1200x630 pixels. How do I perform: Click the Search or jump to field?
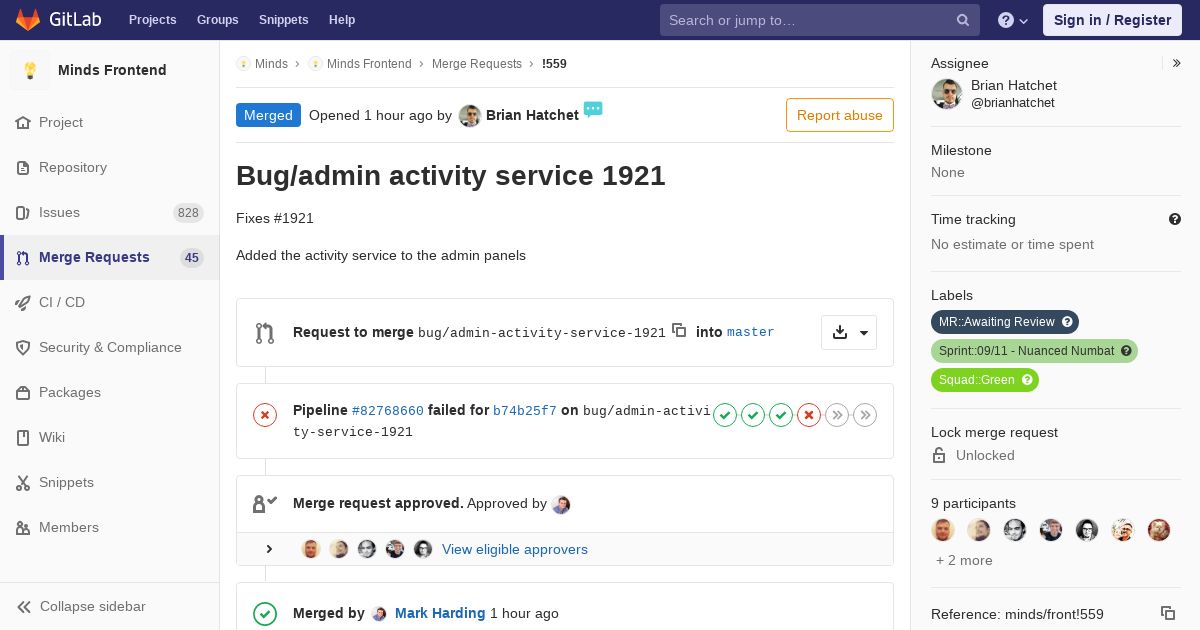(820, 20)
